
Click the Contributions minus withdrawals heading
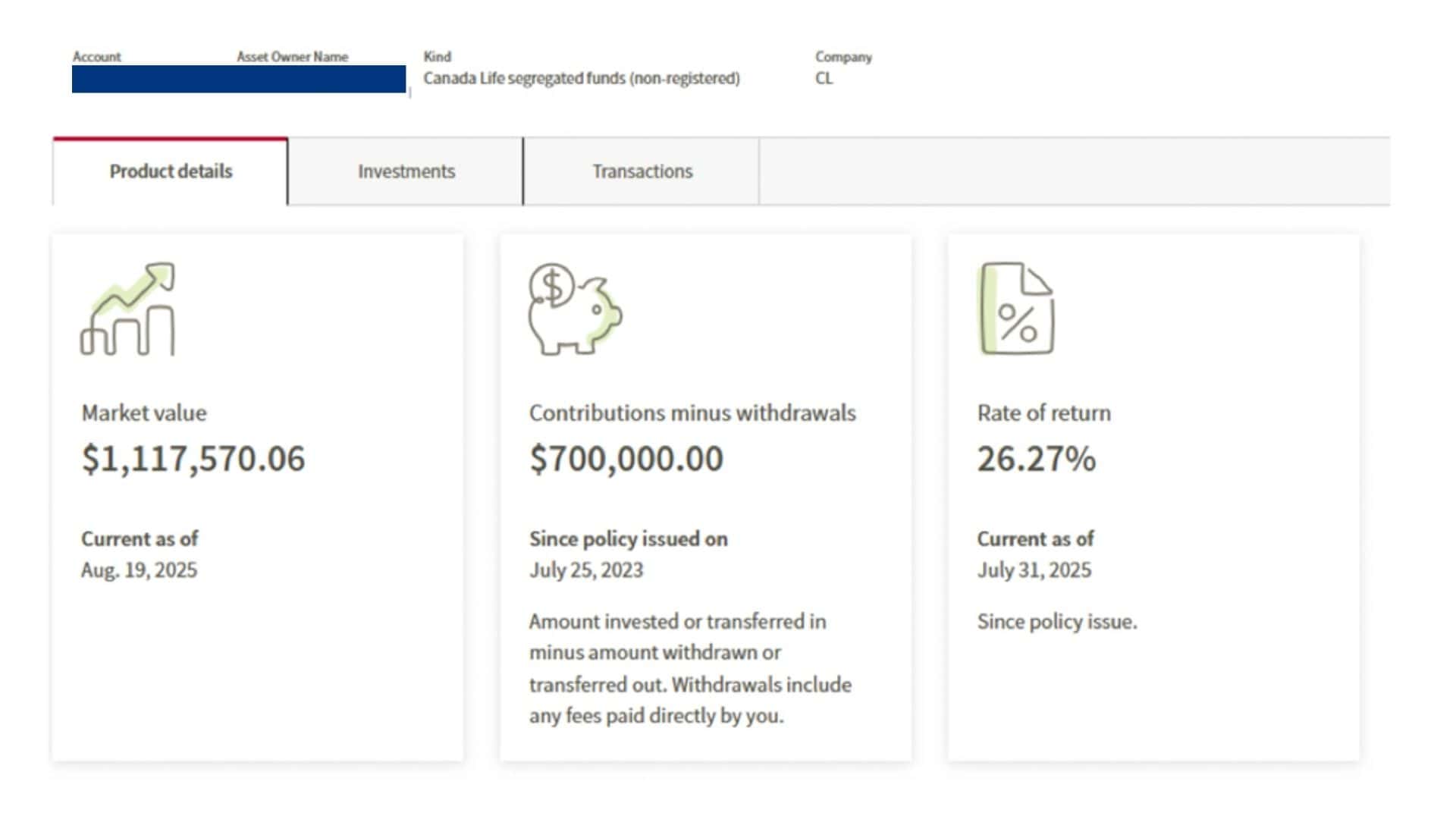pyautogui.click(x=692, y=413)
